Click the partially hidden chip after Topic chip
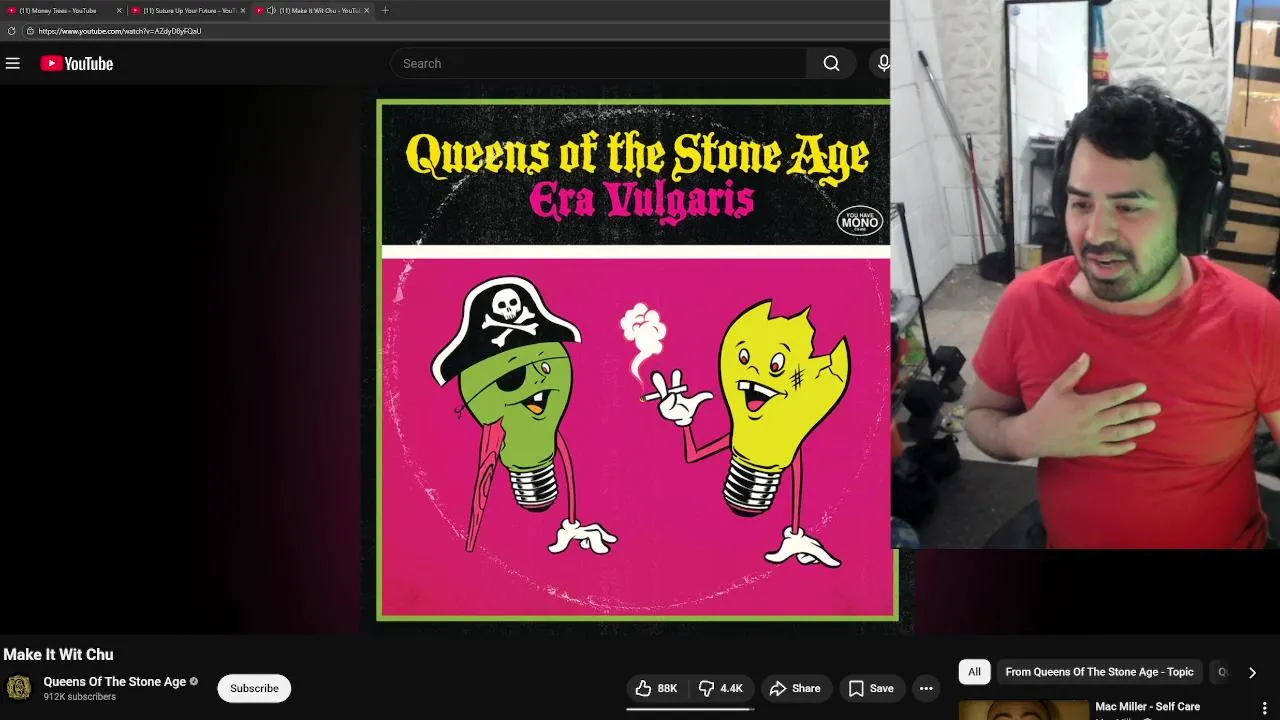Screen dimensions: 1280x720 [1221, 672]
